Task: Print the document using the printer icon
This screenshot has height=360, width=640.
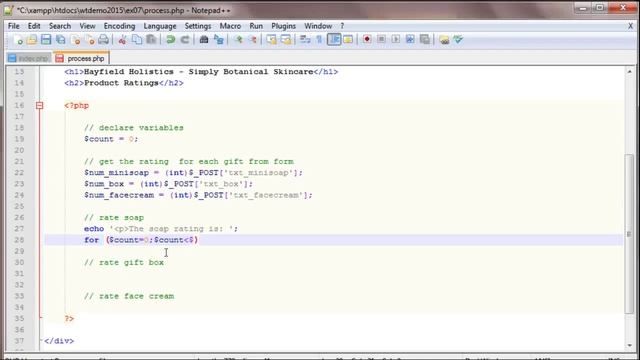Action: tap(104, 40)
